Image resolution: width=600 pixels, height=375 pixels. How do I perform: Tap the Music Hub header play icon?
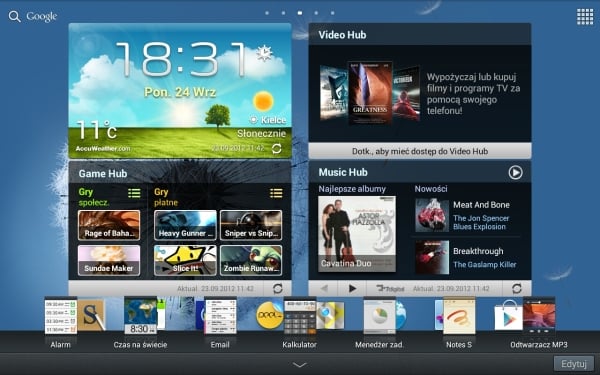coord(515,172)
